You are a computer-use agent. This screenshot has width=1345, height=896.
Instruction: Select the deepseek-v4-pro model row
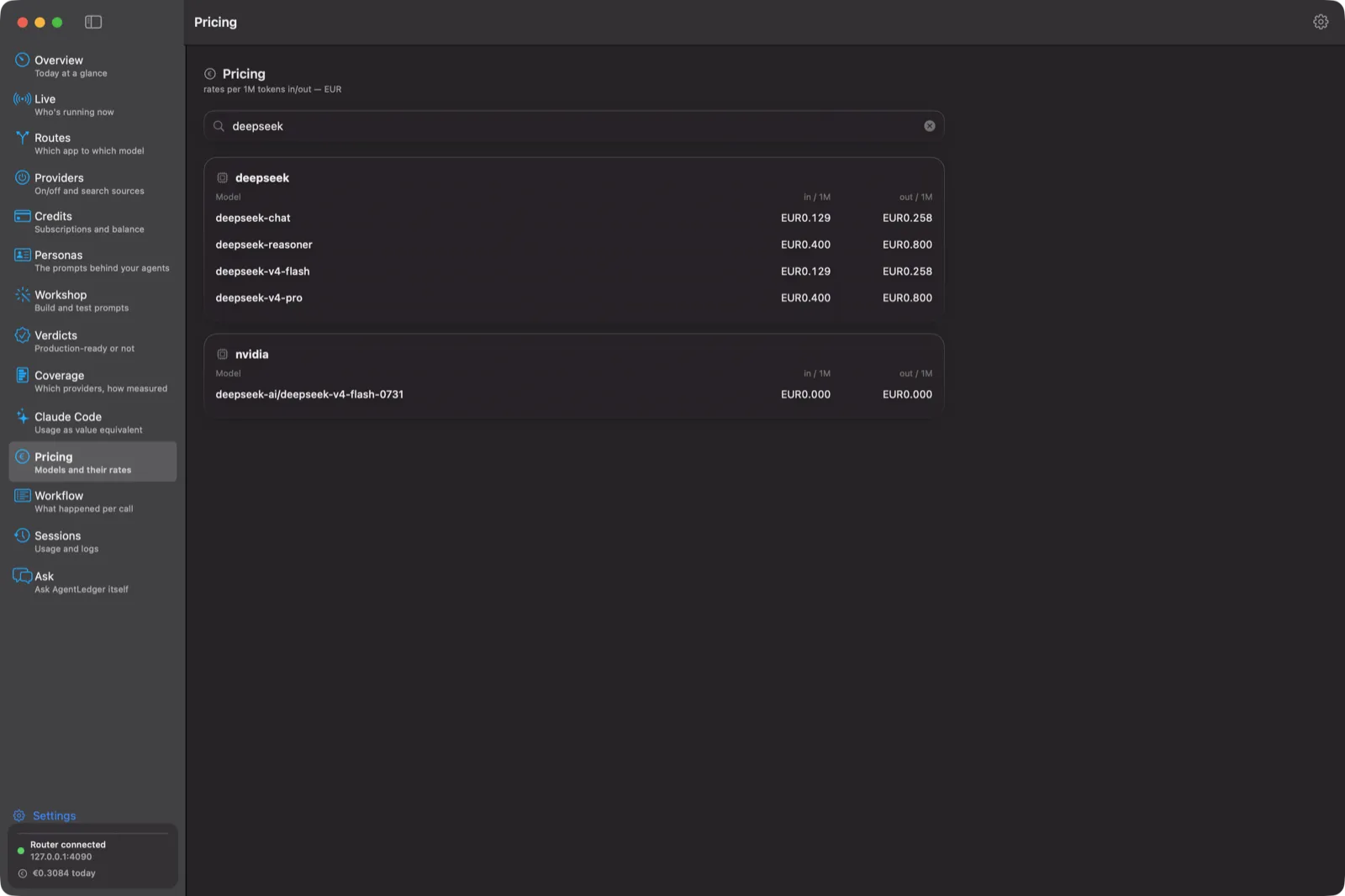573,298
